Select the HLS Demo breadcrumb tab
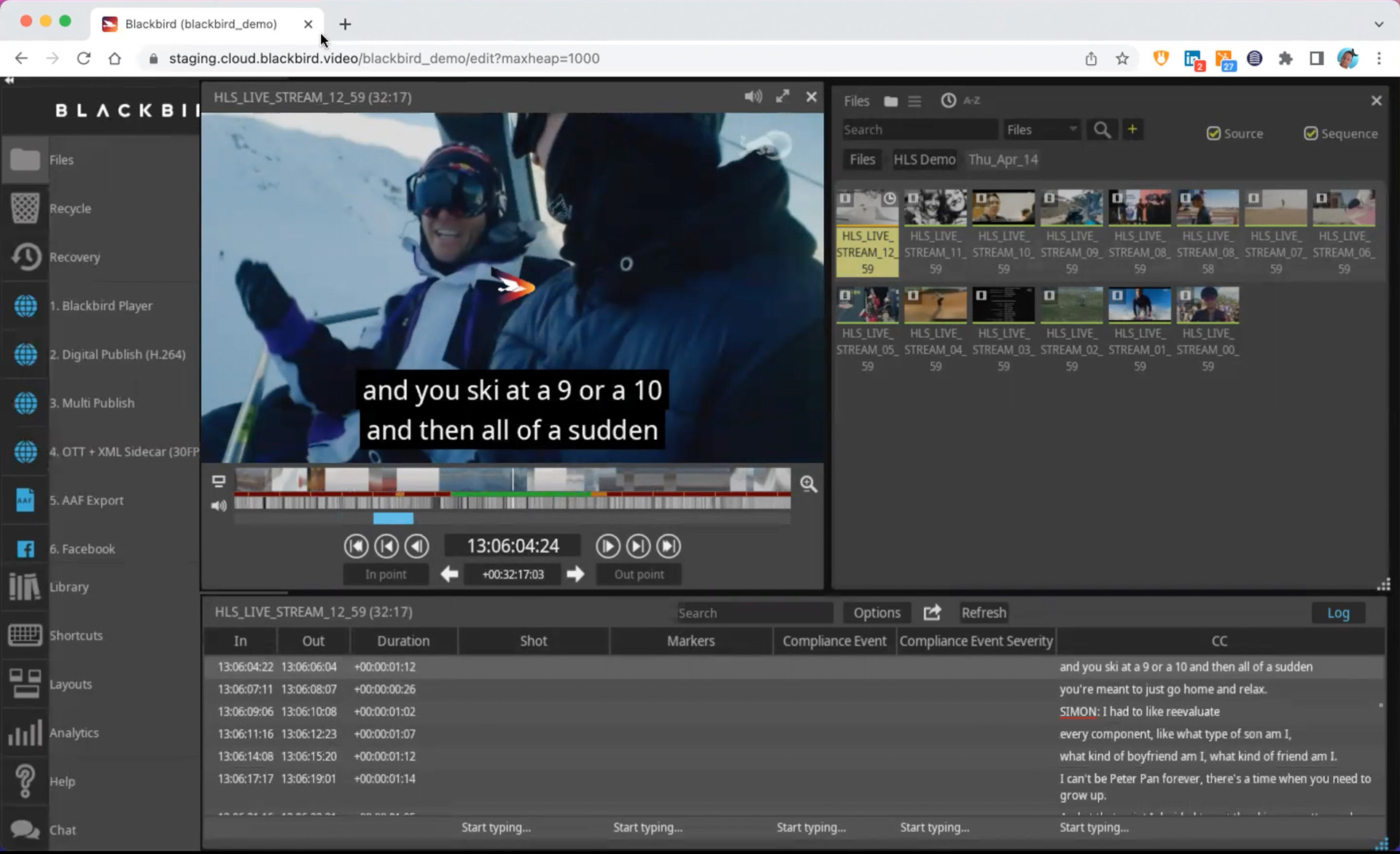The height and width of the screenshot is (854, 1400). click(924, 160)
